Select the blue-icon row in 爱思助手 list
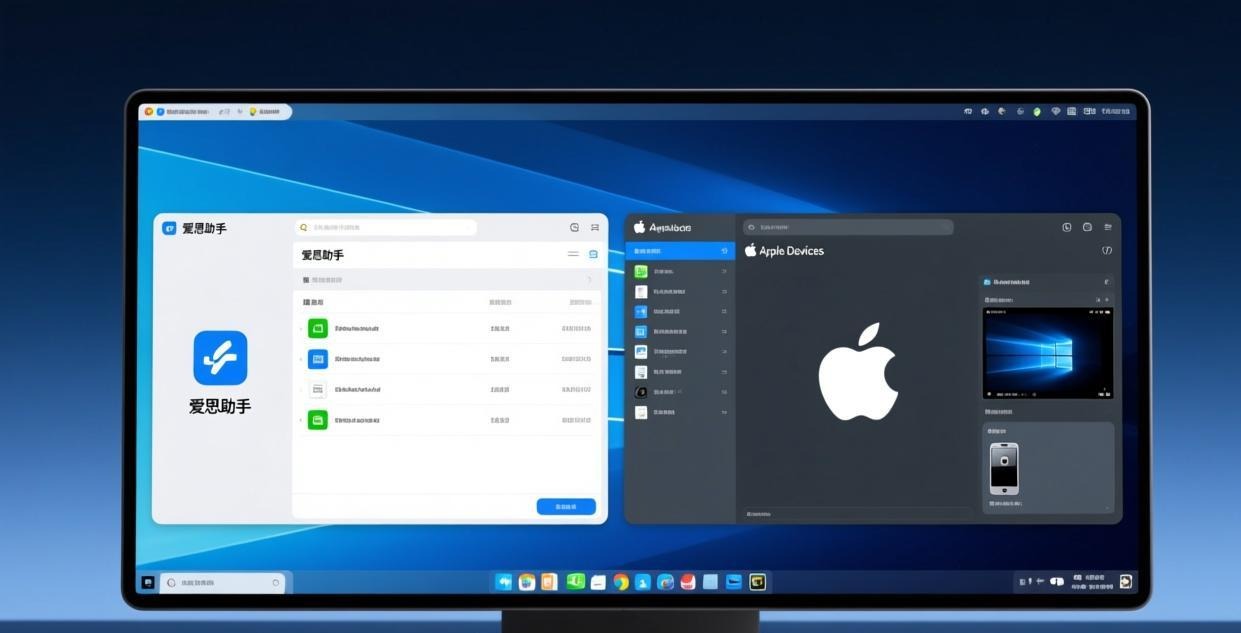1241x633 pixels. click(447, 359)
